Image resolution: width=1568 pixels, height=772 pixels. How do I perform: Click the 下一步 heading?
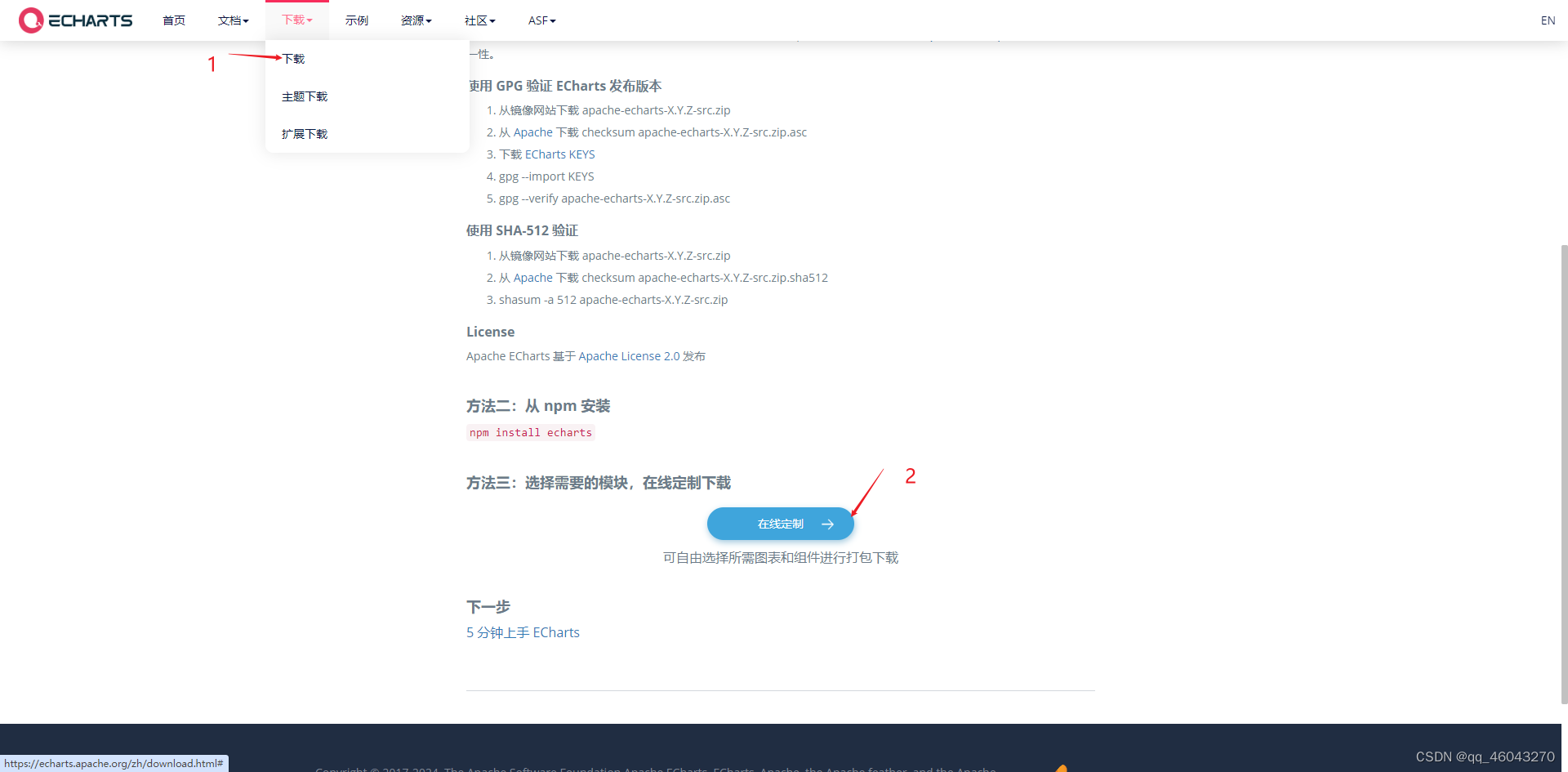coord(488,607)
